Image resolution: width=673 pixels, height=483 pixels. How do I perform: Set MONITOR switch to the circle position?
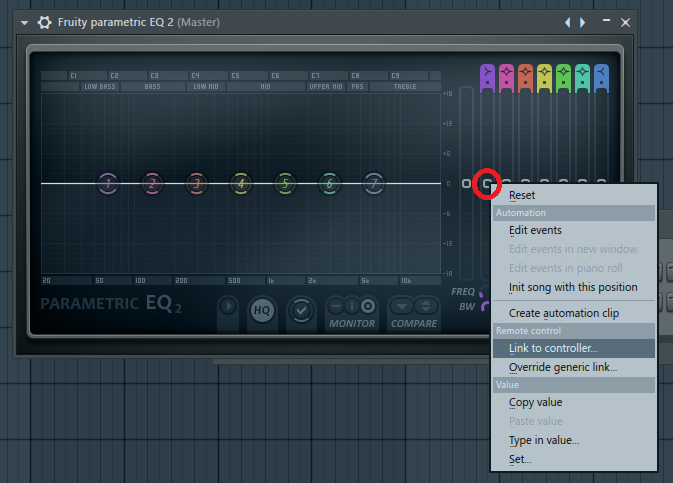click(367, 306)
